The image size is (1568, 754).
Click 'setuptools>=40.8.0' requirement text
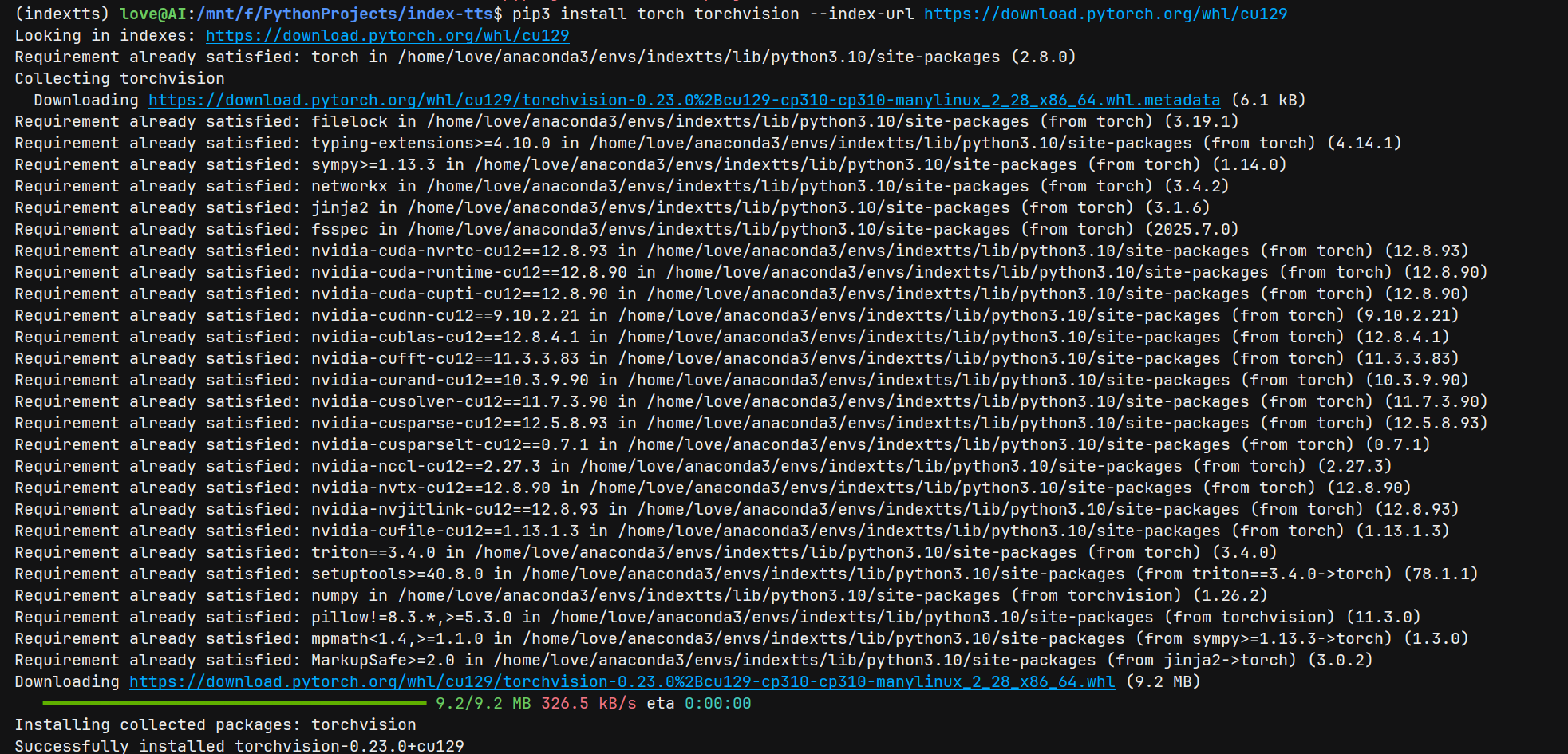[397, 574]
